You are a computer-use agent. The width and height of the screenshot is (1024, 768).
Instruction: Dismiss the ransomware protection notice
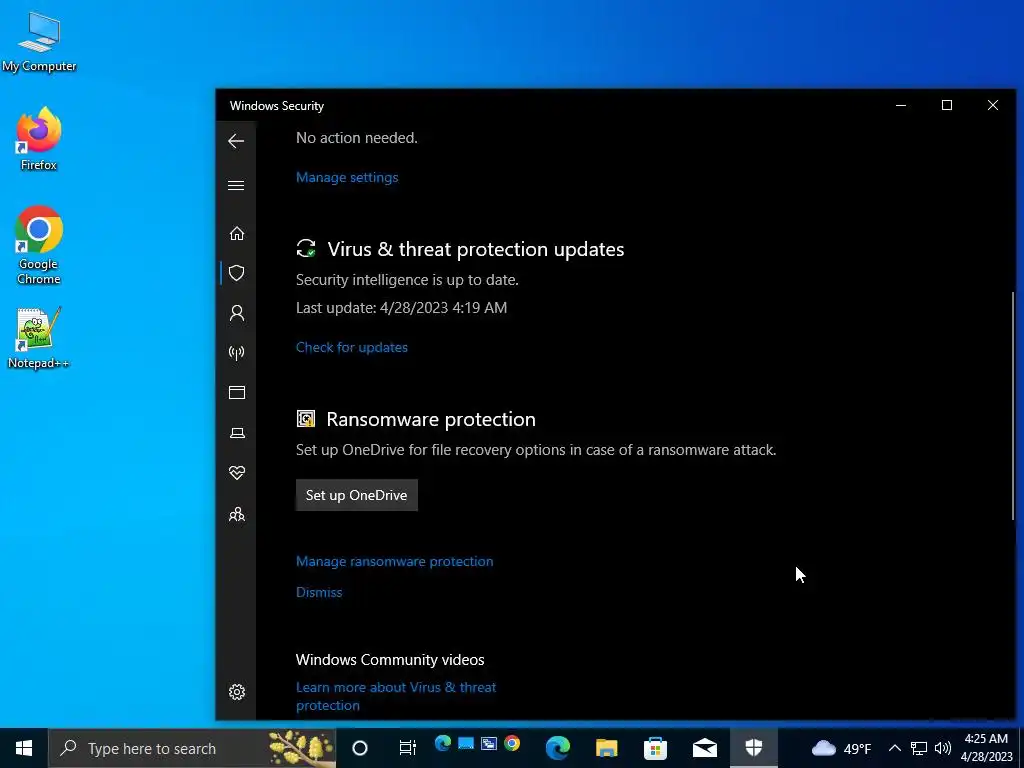319,592
